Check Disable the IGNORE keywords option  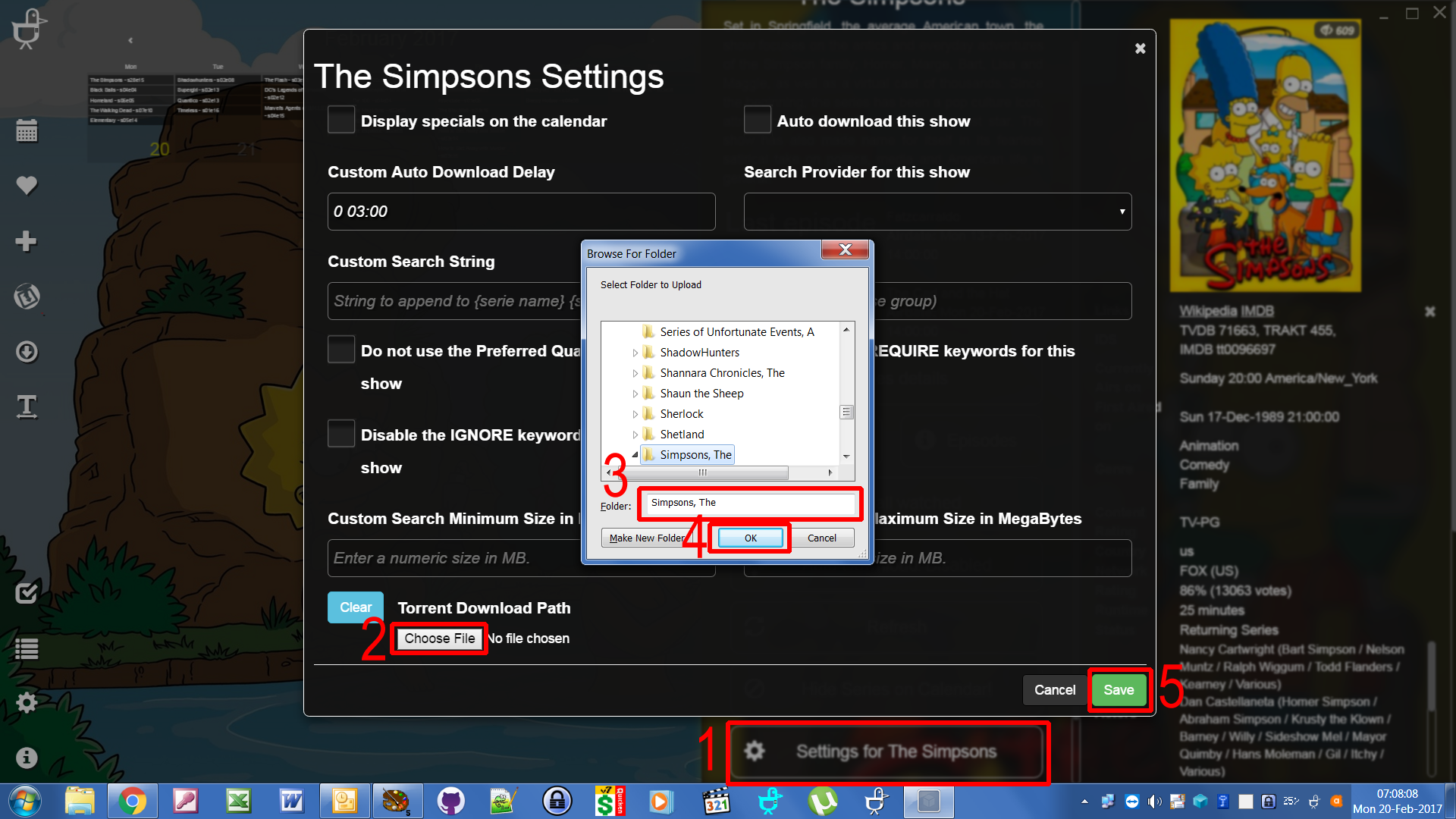341,434
